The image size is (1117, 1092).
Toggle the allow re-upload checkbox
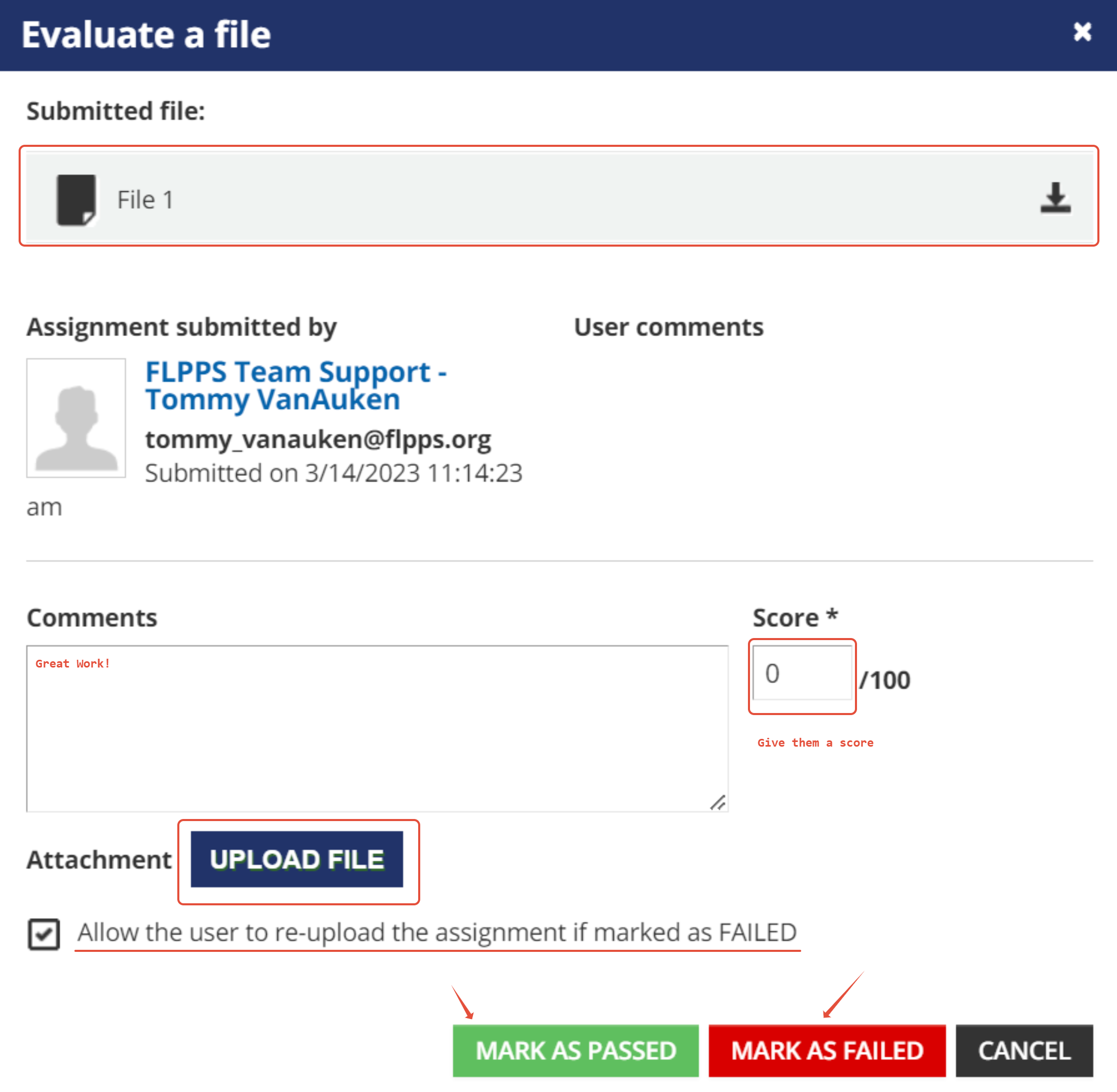(43, 934)
